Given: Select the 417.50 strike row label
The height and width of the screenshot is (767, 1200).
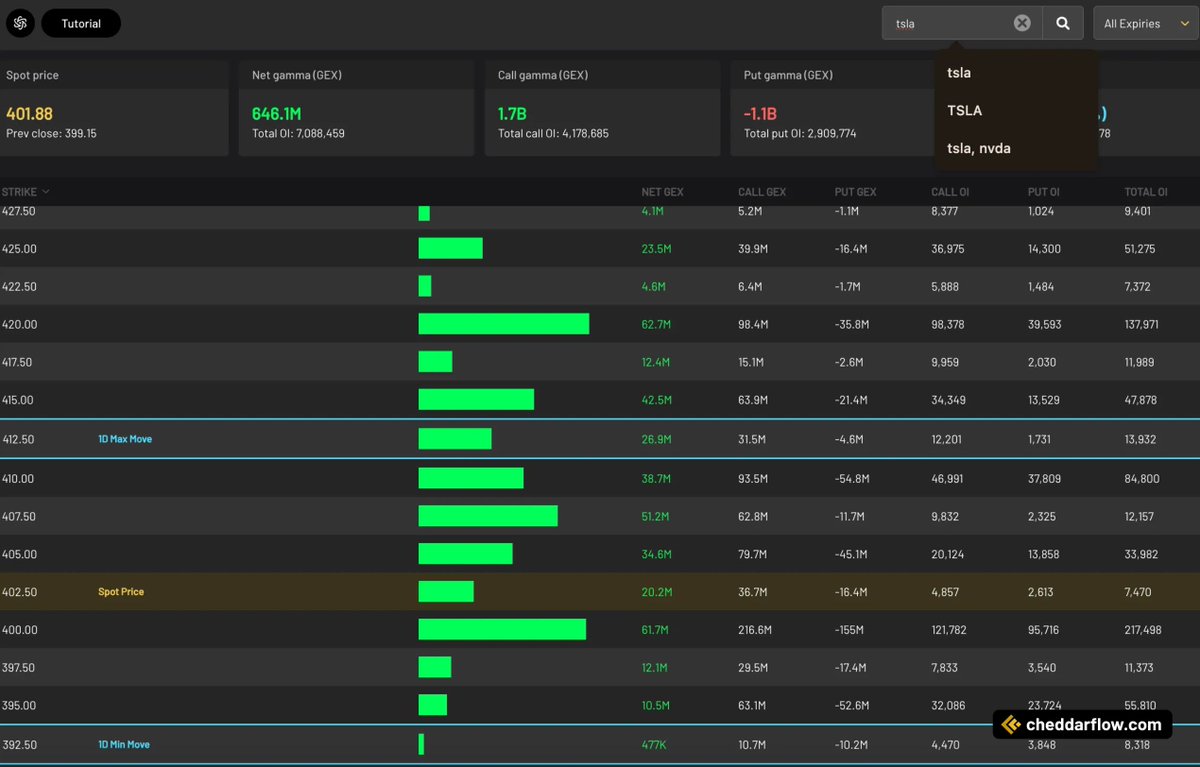Looking at the screenshot, I should (x=17, y=362).
